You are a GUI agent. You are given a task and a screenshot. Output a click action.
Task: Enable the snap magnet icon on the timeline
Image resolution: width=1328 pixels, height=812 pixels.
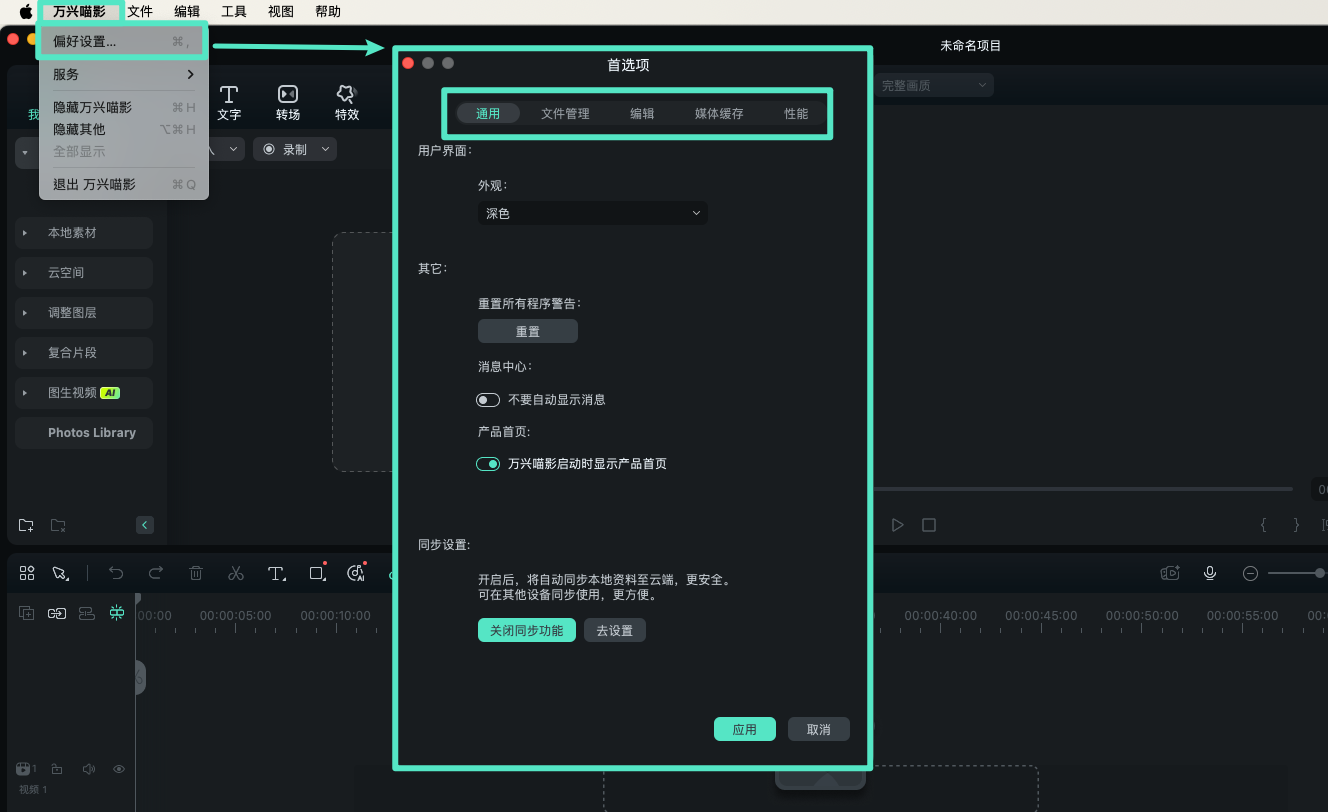coord(117,613)
